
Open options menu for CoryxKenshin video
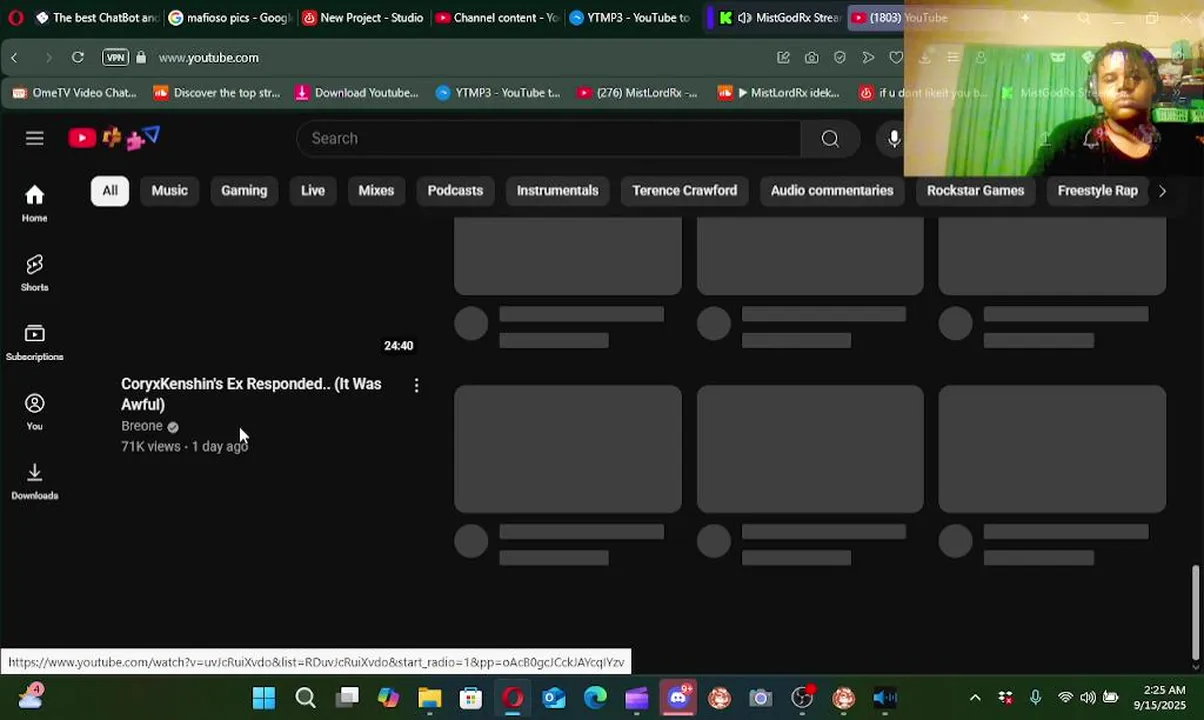[x=416, y=385]
